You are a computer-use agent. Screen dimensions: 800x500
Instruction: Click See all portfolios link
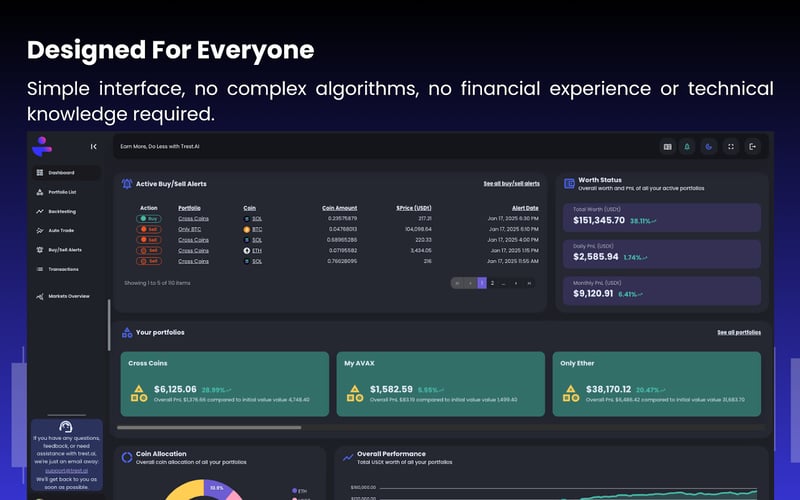(739, 333)
